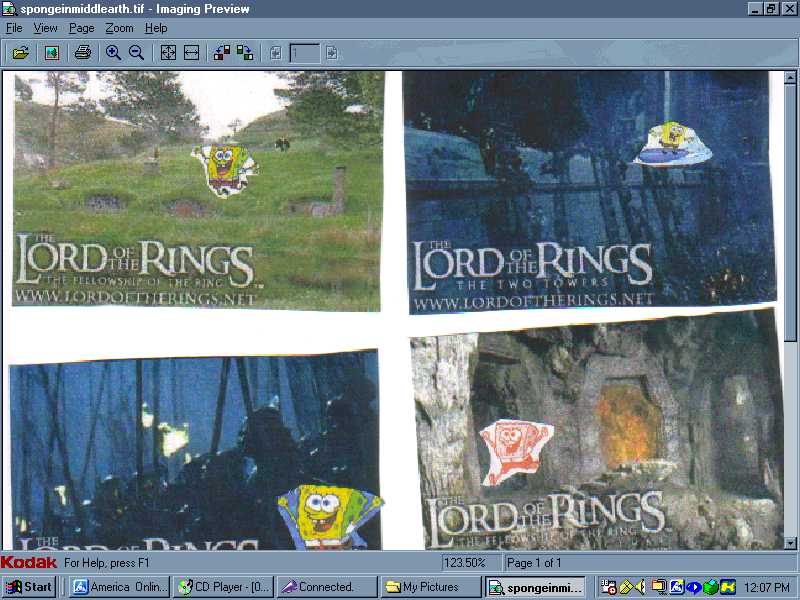Click the volume speaker tray icon

click(641, 588)
